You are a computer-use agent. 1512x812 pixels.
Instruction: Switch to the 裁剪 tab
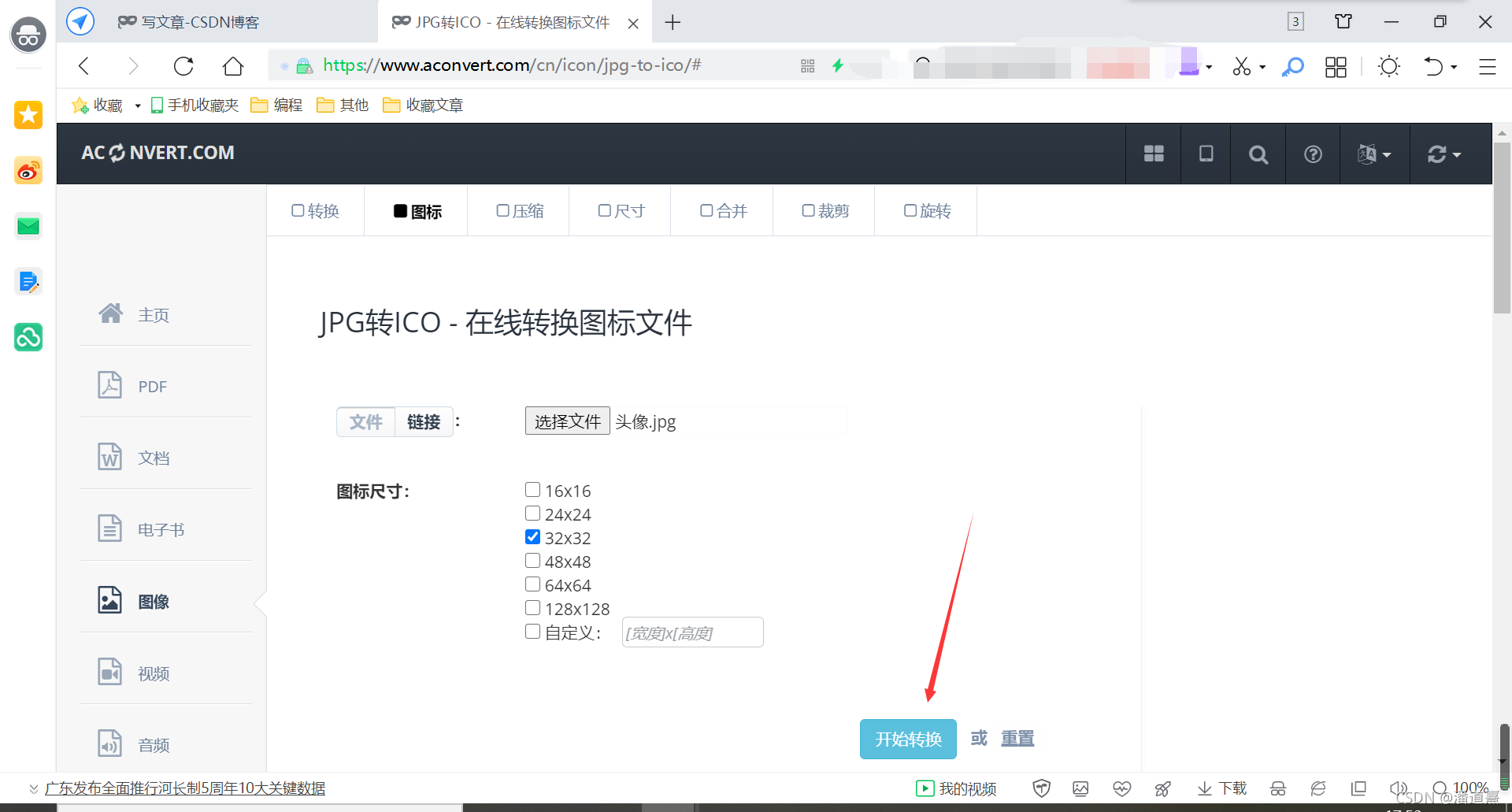(825, 211)
